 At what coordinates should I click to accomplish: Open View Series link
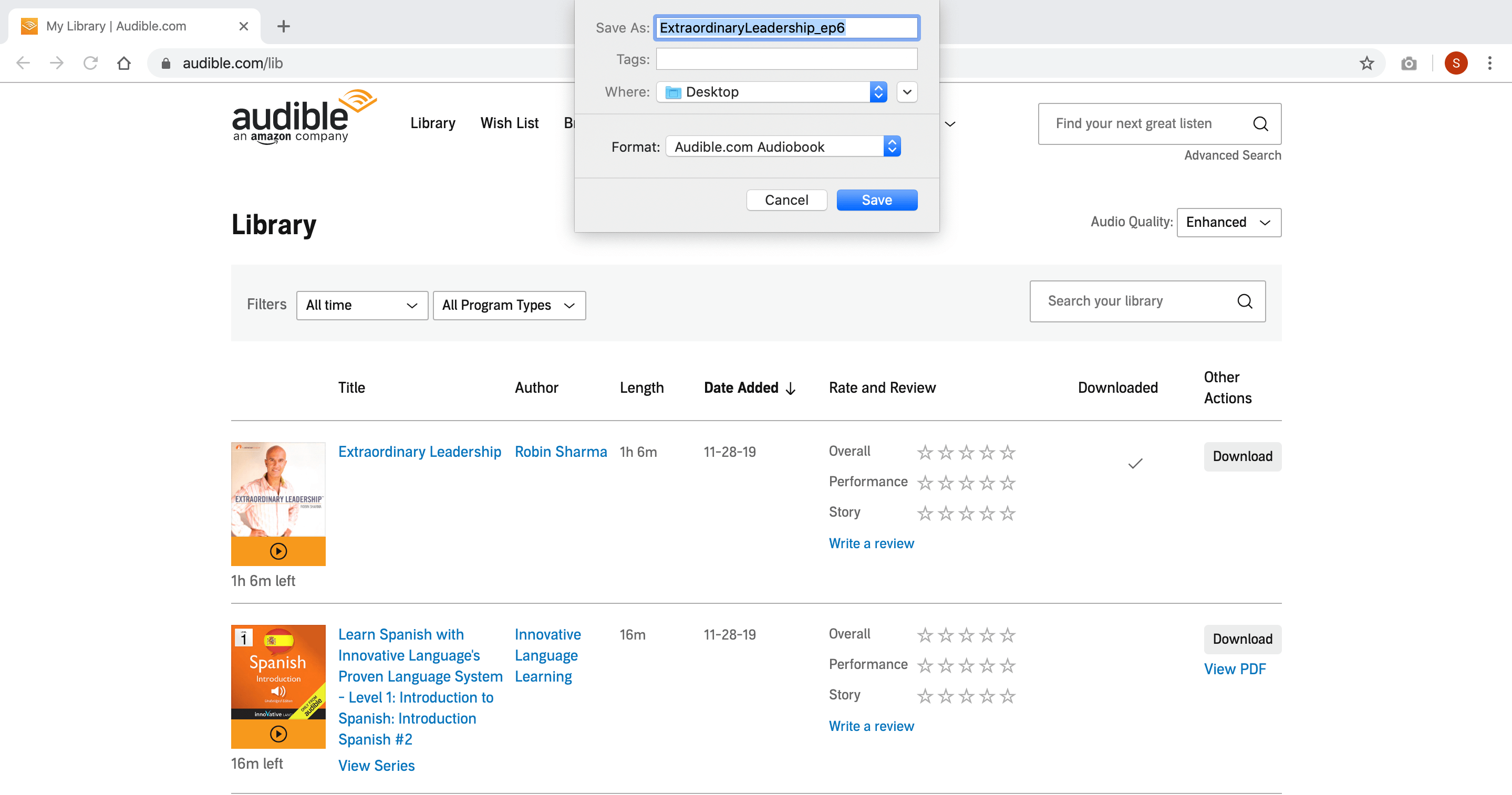376,766
